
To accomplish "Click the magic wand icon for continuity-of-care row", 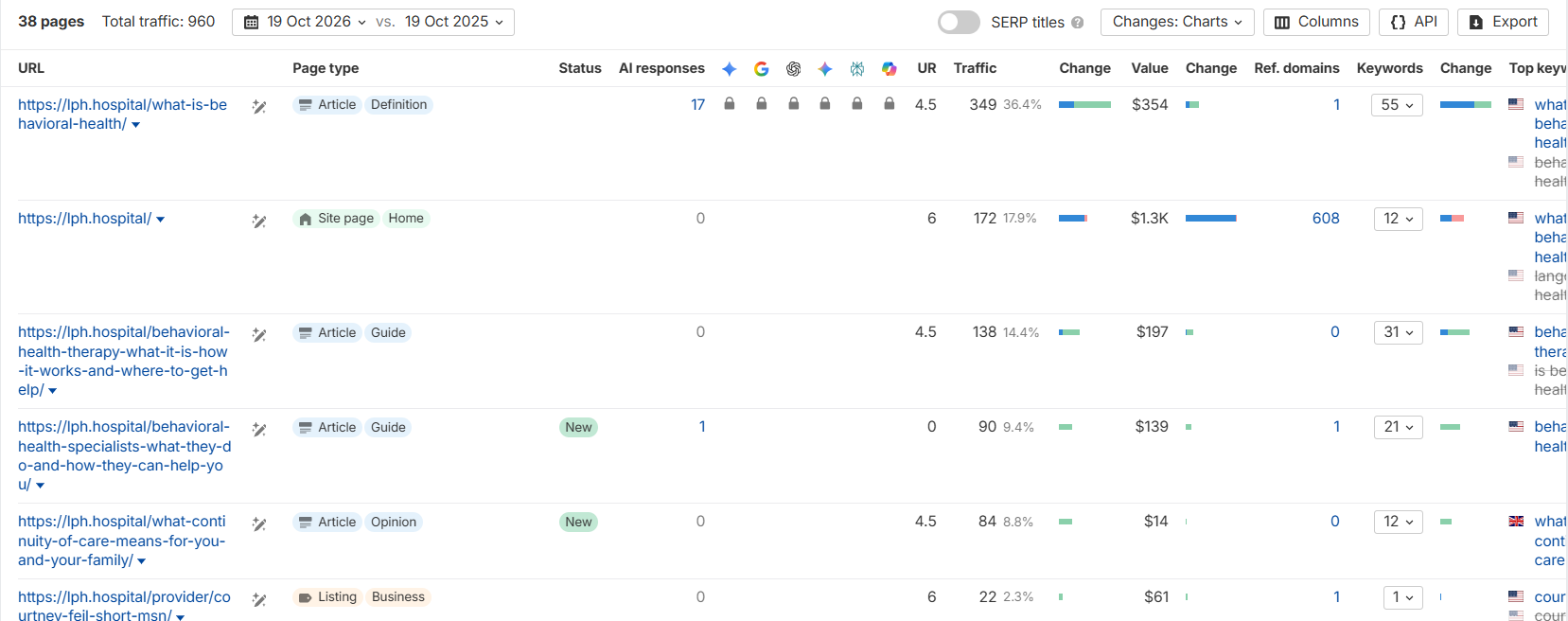I will 259,523.
